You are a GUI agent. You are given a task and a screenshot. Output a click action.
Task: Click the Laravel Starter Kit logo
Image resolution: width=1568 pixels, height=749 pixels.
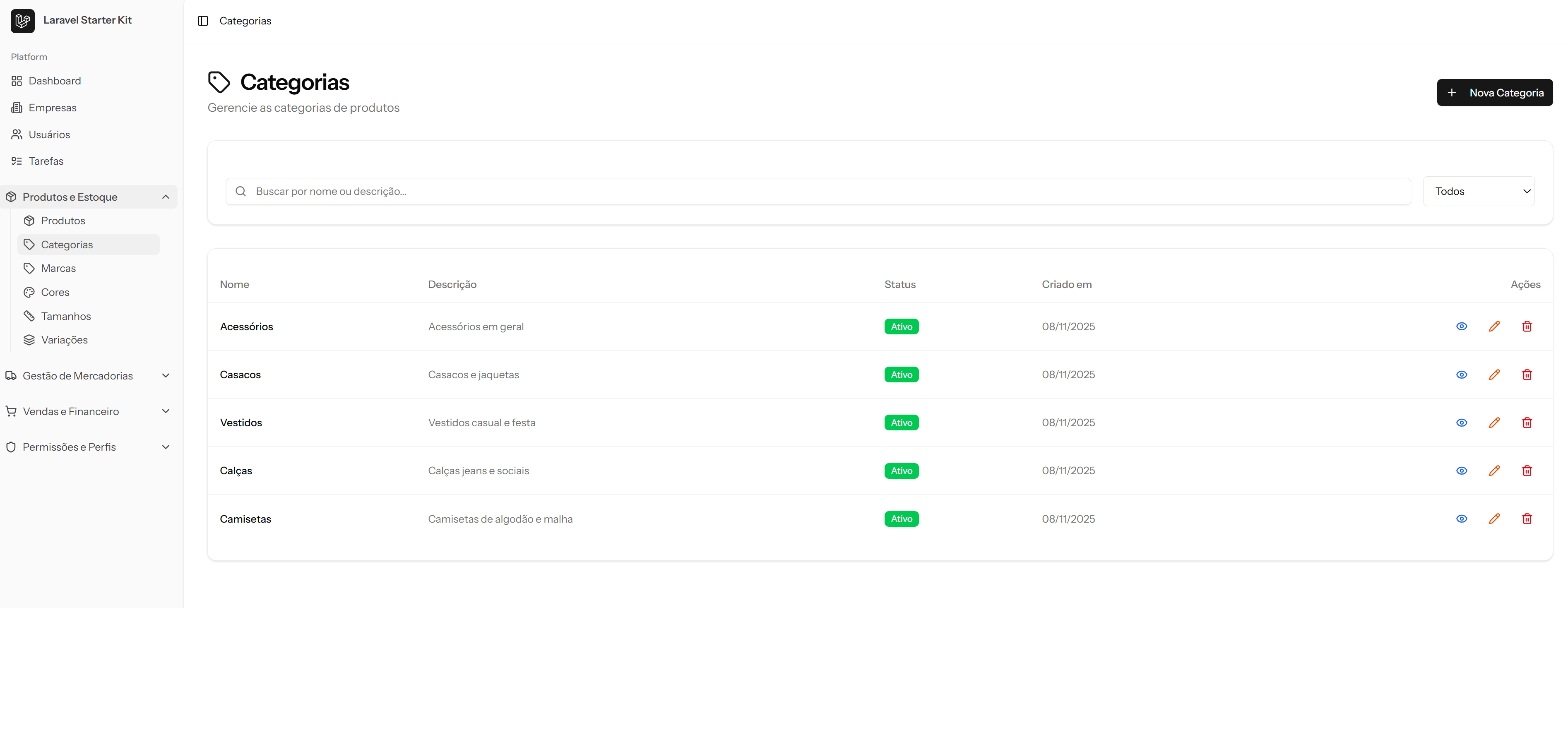coord(22,21)
